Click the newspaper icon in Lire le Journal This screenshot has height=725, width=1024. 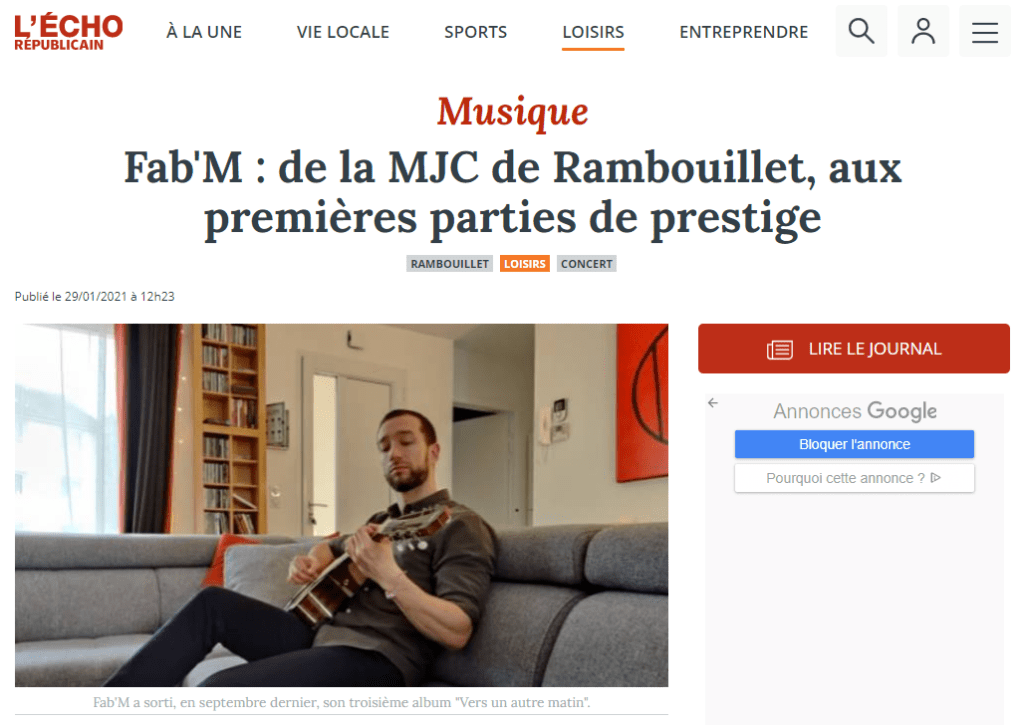(780, 349)
